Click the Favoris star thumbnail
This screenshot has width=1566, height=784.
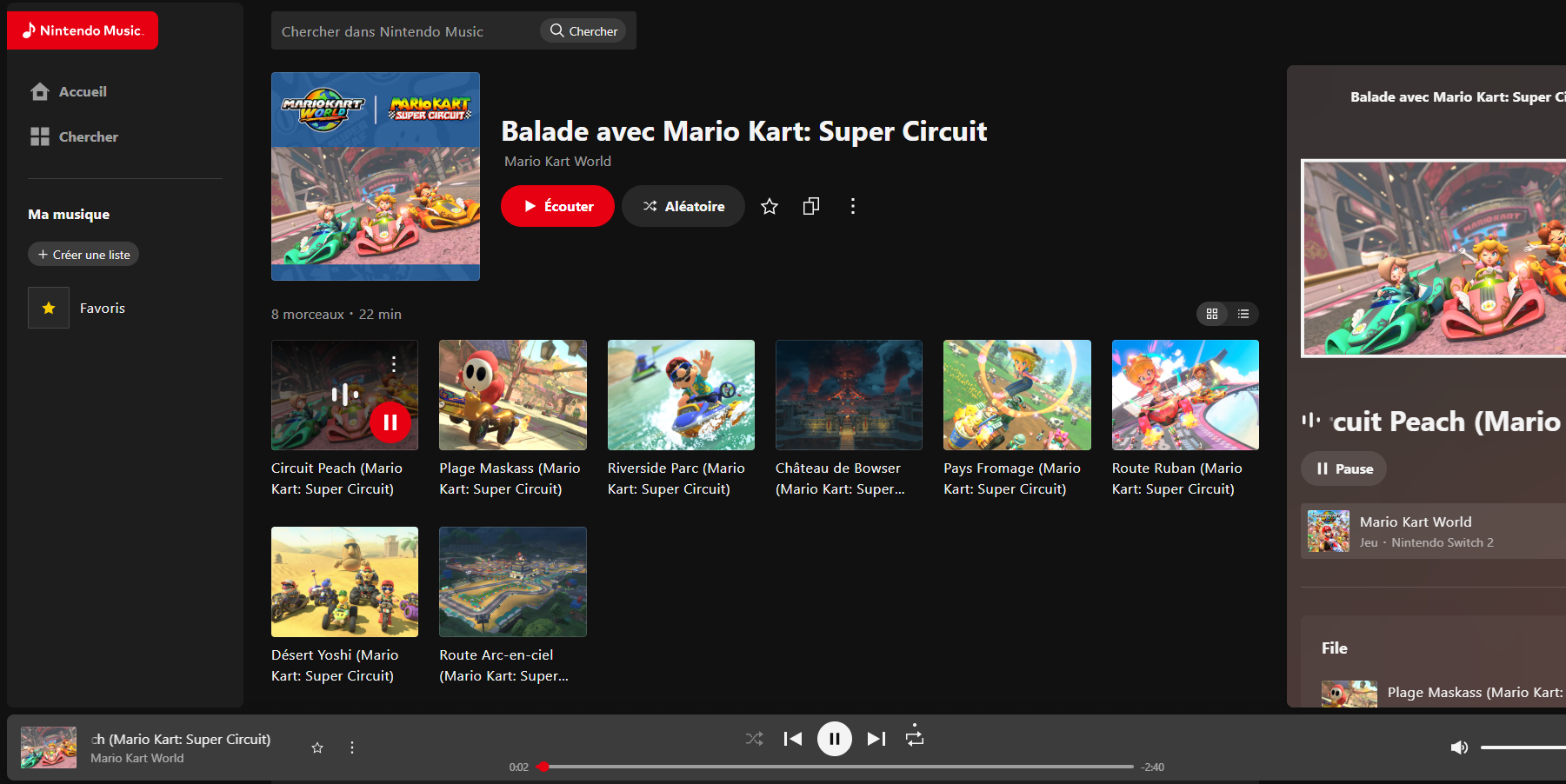(49, 308)
